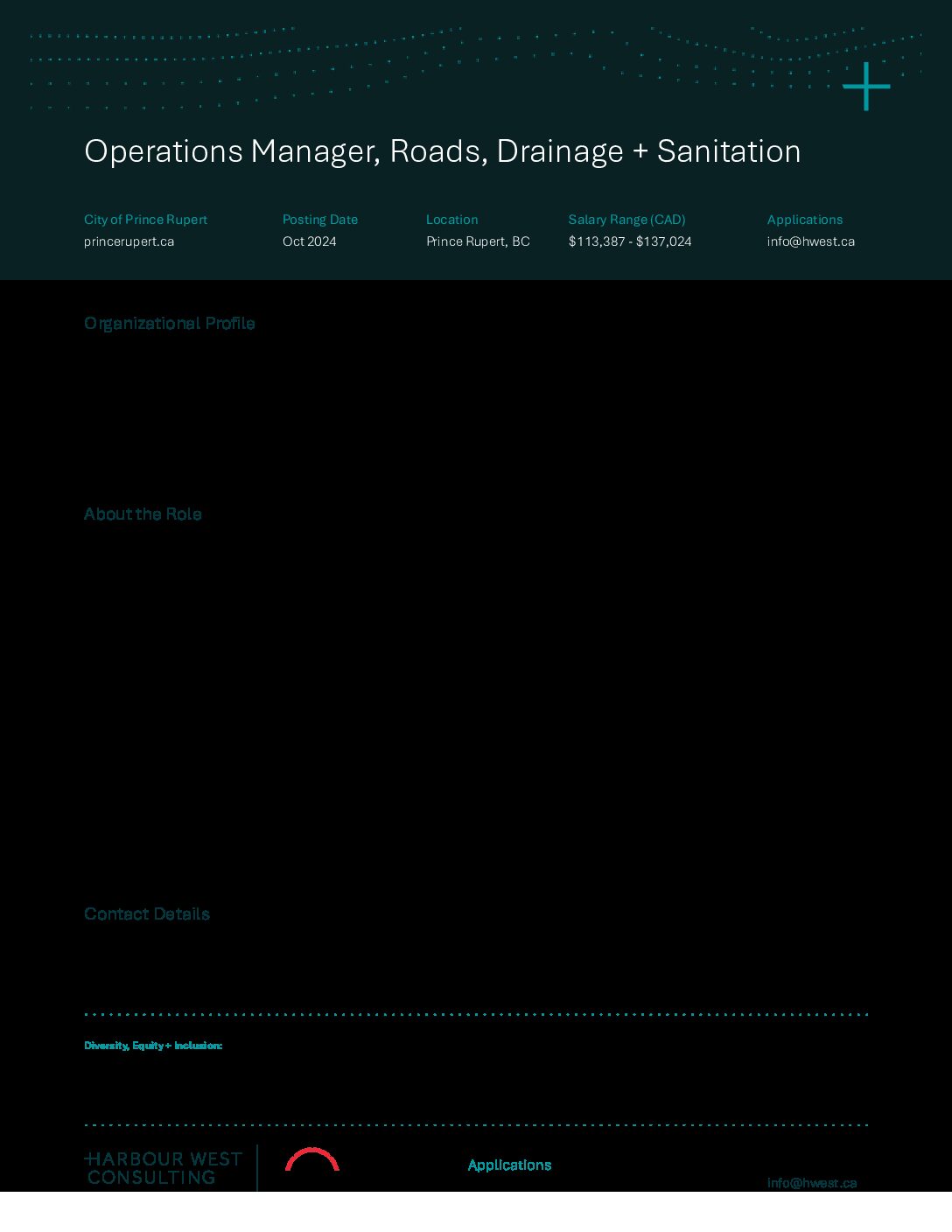Select the '$113,387 - $137,024' salary value

coord(630,241)
